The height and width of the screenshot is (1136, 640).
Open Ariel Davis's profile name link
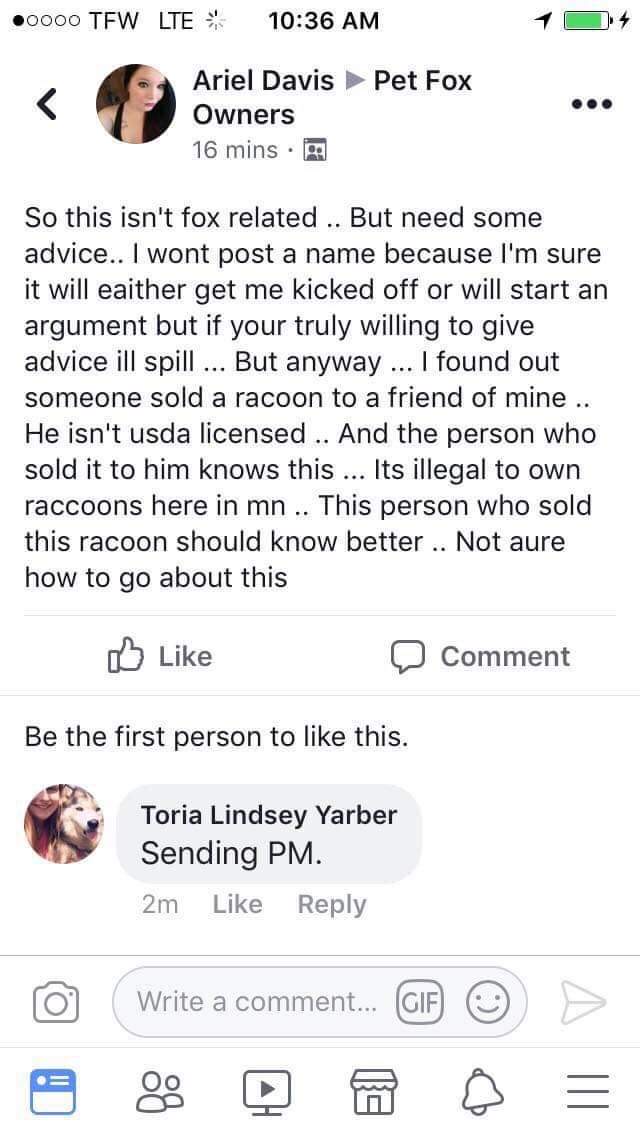tap(263, 80)
